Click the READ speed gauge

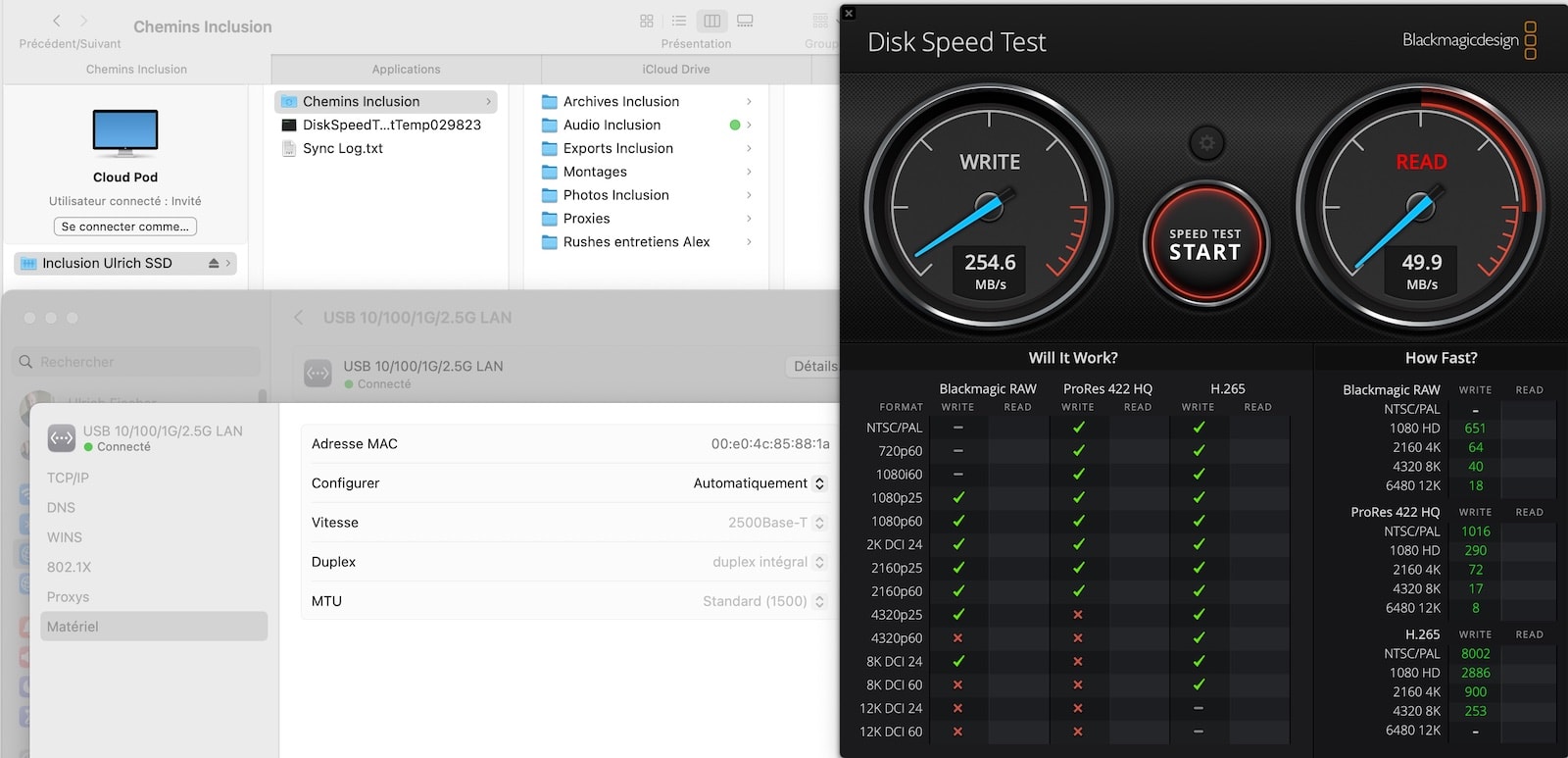tap(1420, 208)
